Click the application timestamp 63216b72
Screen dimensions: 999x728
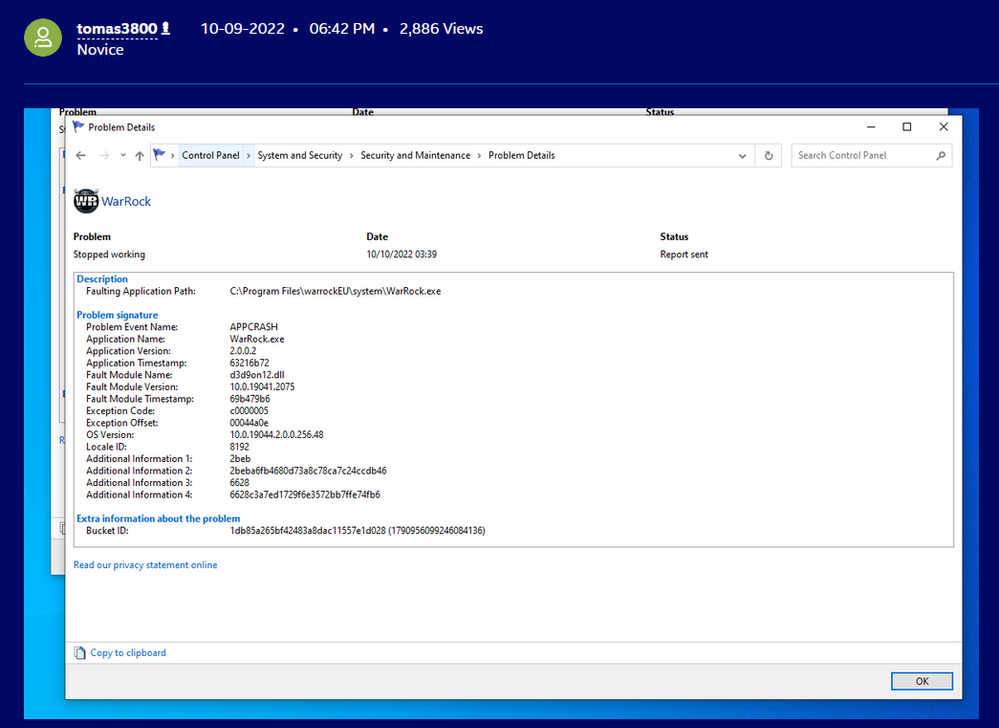(249, 363)
